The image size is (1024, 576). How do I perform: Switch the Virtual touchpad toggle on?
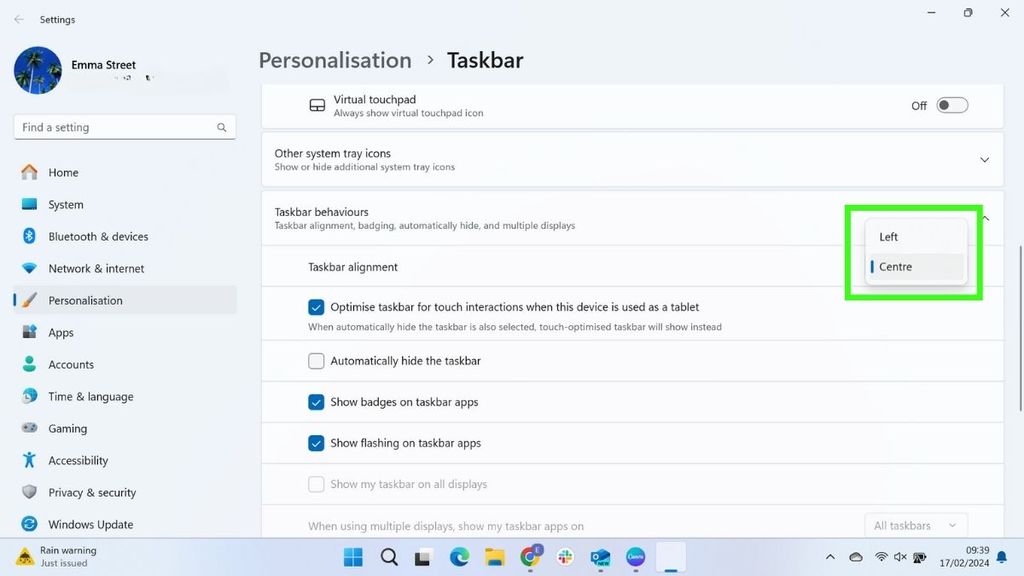pyautogui.click(x=951, y=104)
